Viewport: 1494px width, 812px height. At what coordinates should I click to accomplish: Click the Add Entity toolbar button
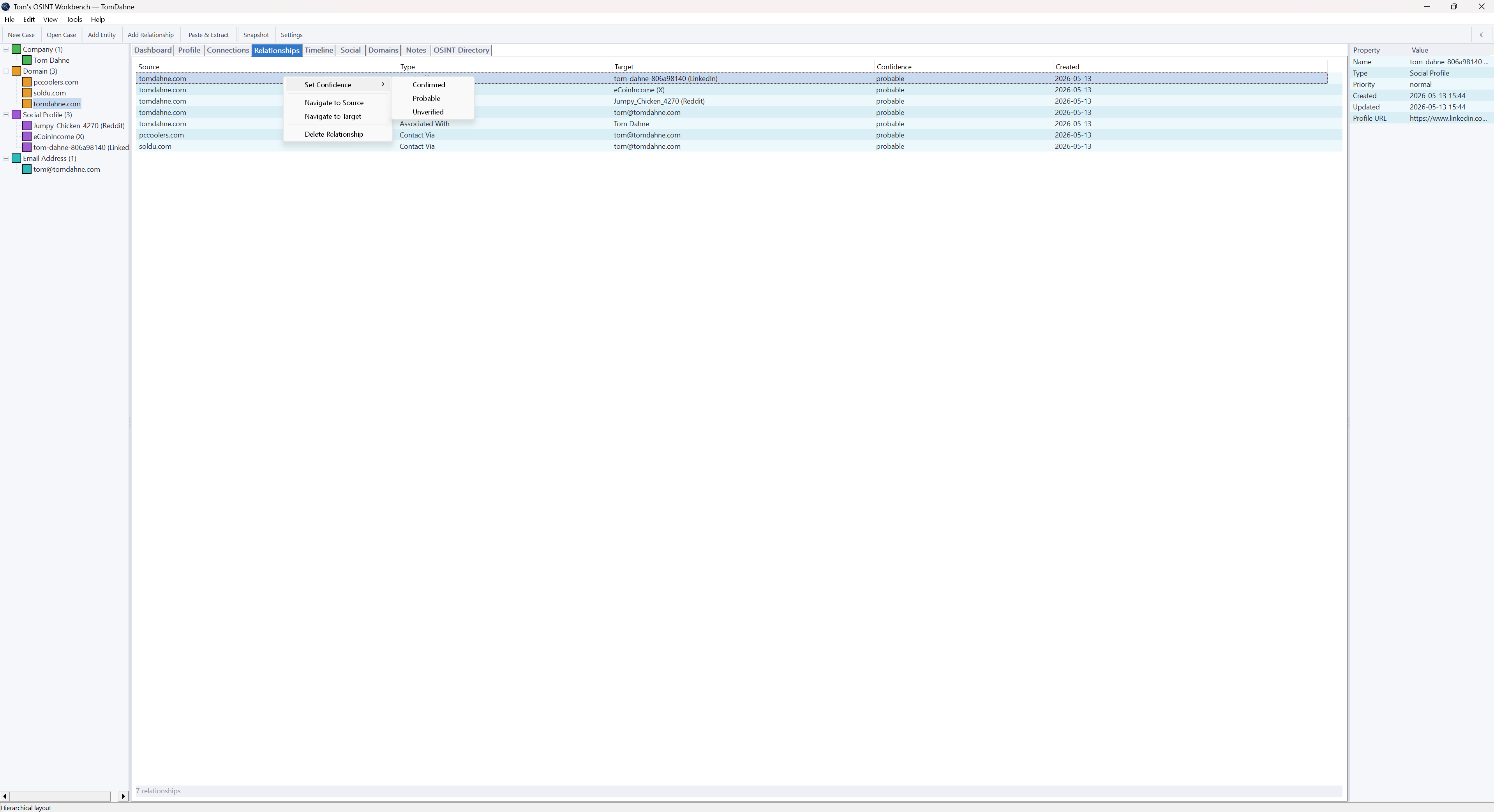click(x=102, y=35)
